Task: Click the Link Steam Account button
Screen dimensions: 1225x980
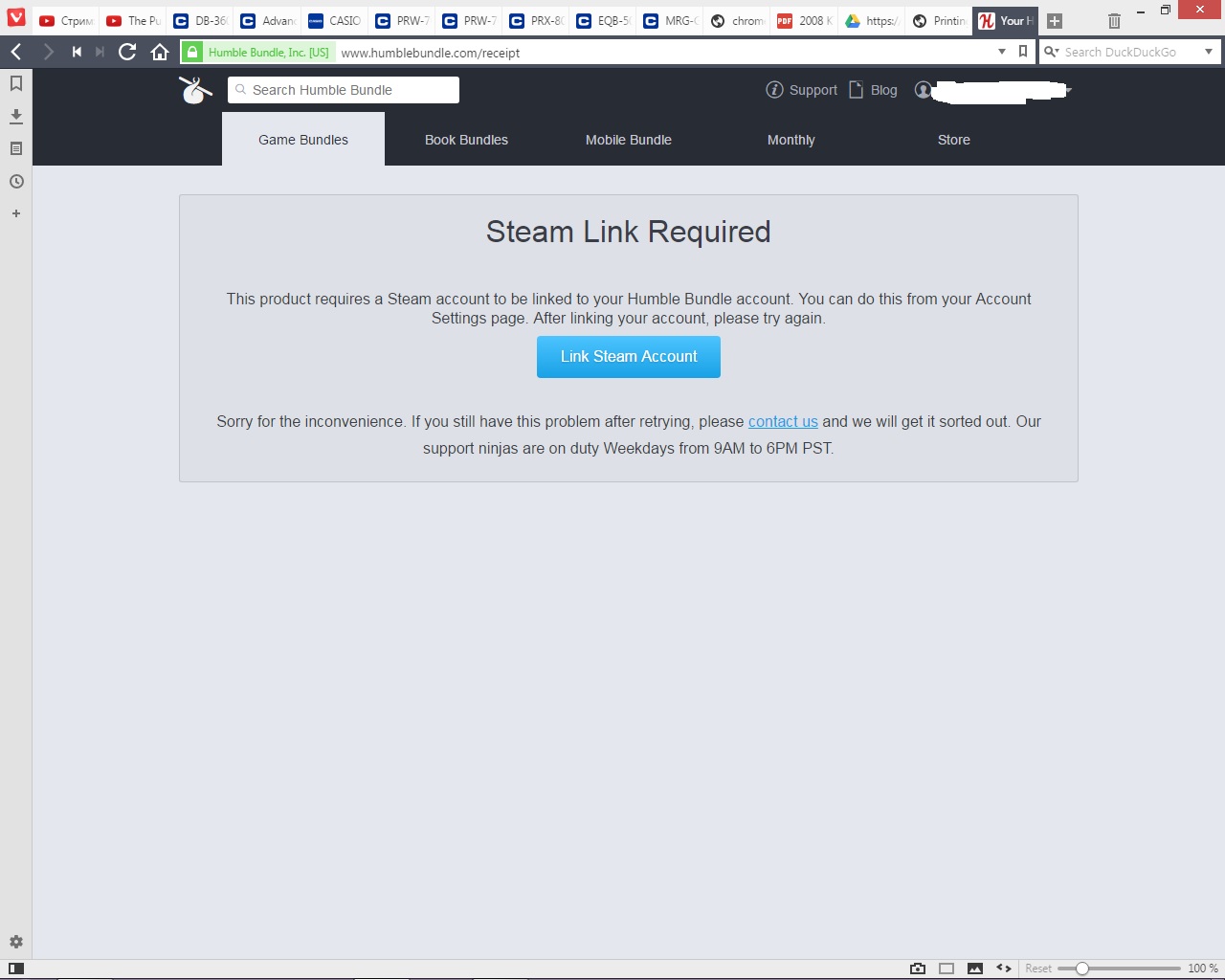Action: [x=629, y=357]
